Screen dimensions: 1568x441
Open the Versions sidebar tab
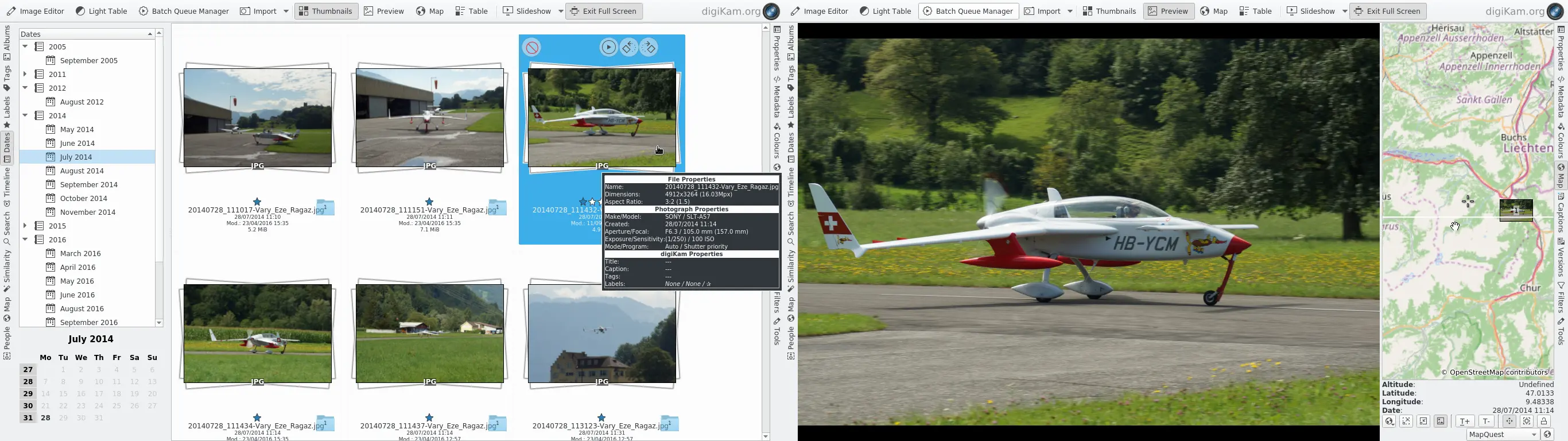pyautogui.click(x=1561, y=258)
